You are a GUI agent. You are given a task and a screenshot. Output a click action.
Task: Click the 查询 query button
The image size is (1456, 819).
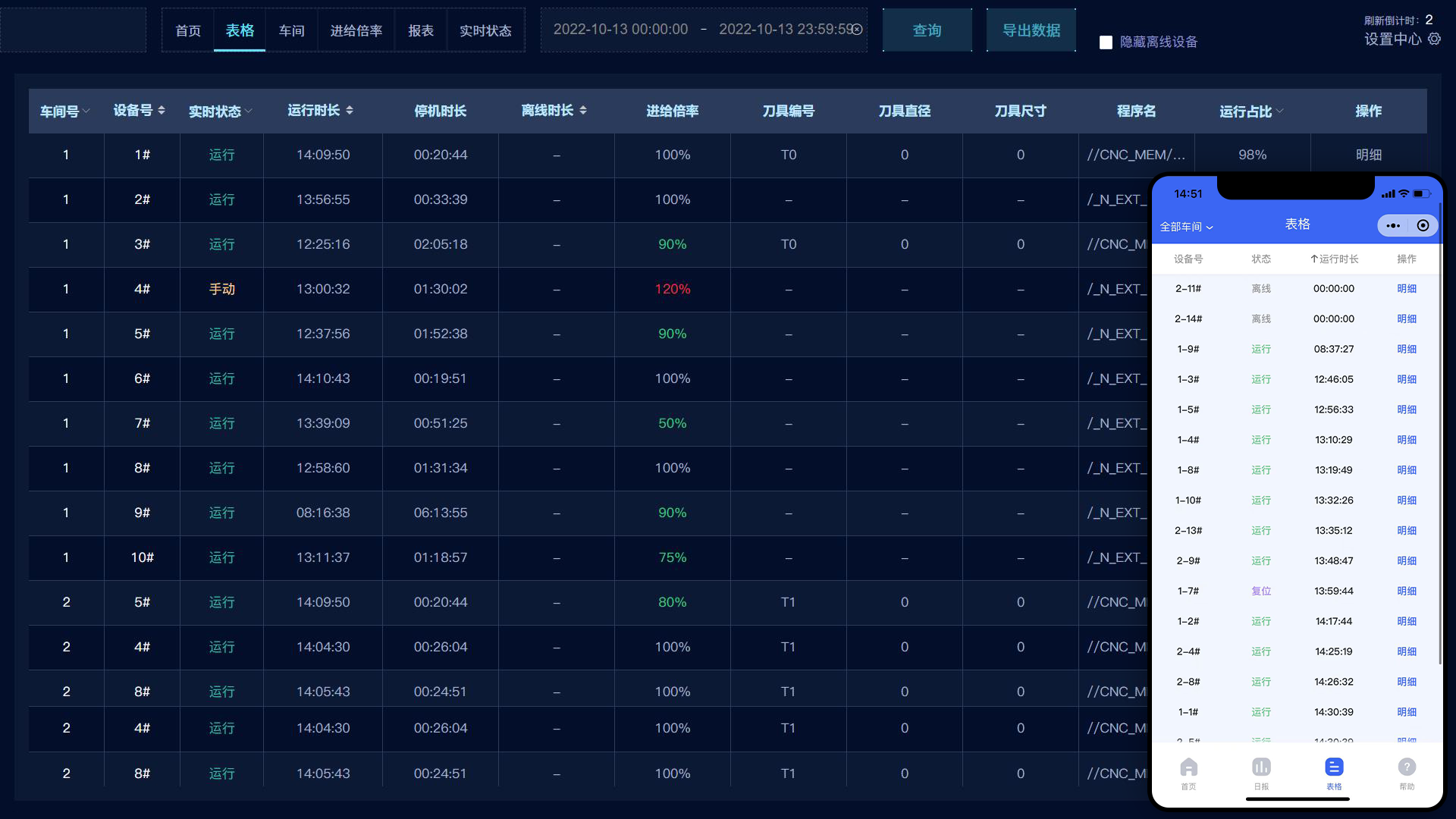[927, 30]
